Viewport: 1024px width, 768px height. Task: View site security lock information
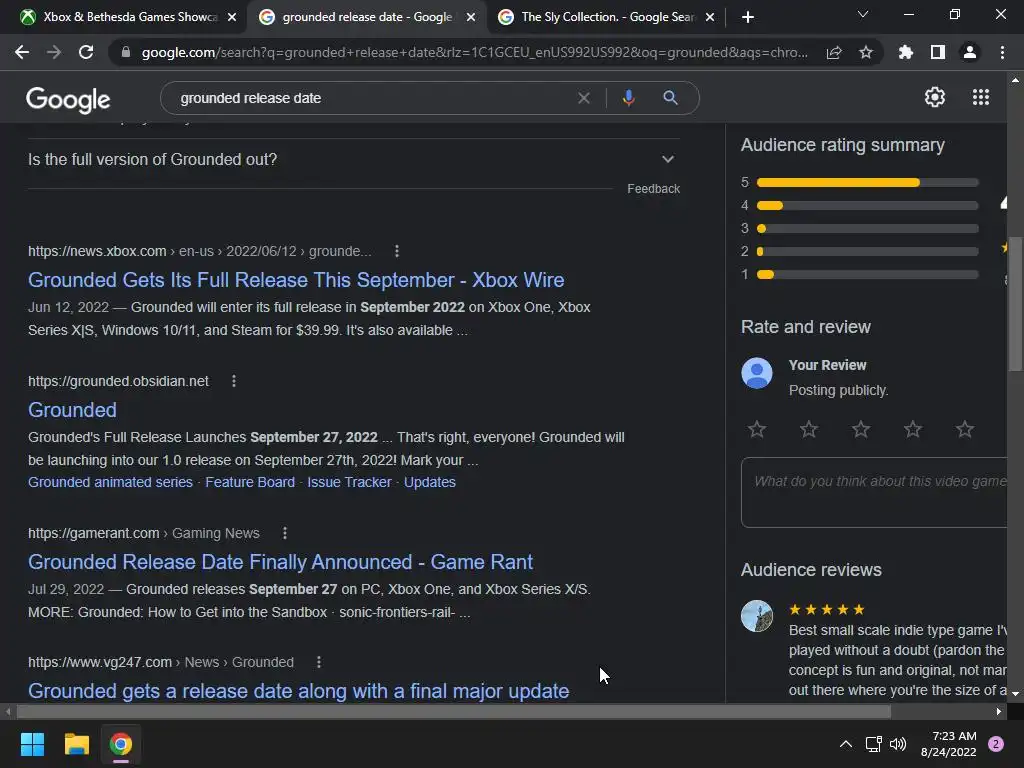pyautogui.click(x=126, y=52)
